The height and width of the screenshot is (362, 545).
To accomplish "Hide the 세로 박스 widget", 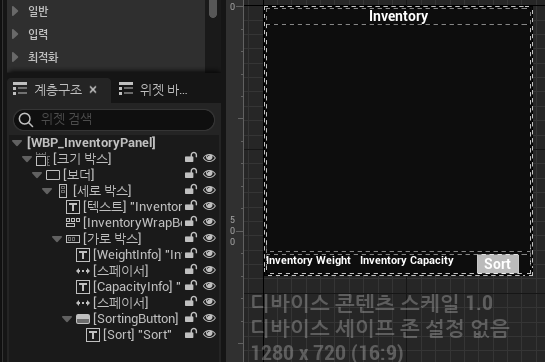I will [209, 190].
